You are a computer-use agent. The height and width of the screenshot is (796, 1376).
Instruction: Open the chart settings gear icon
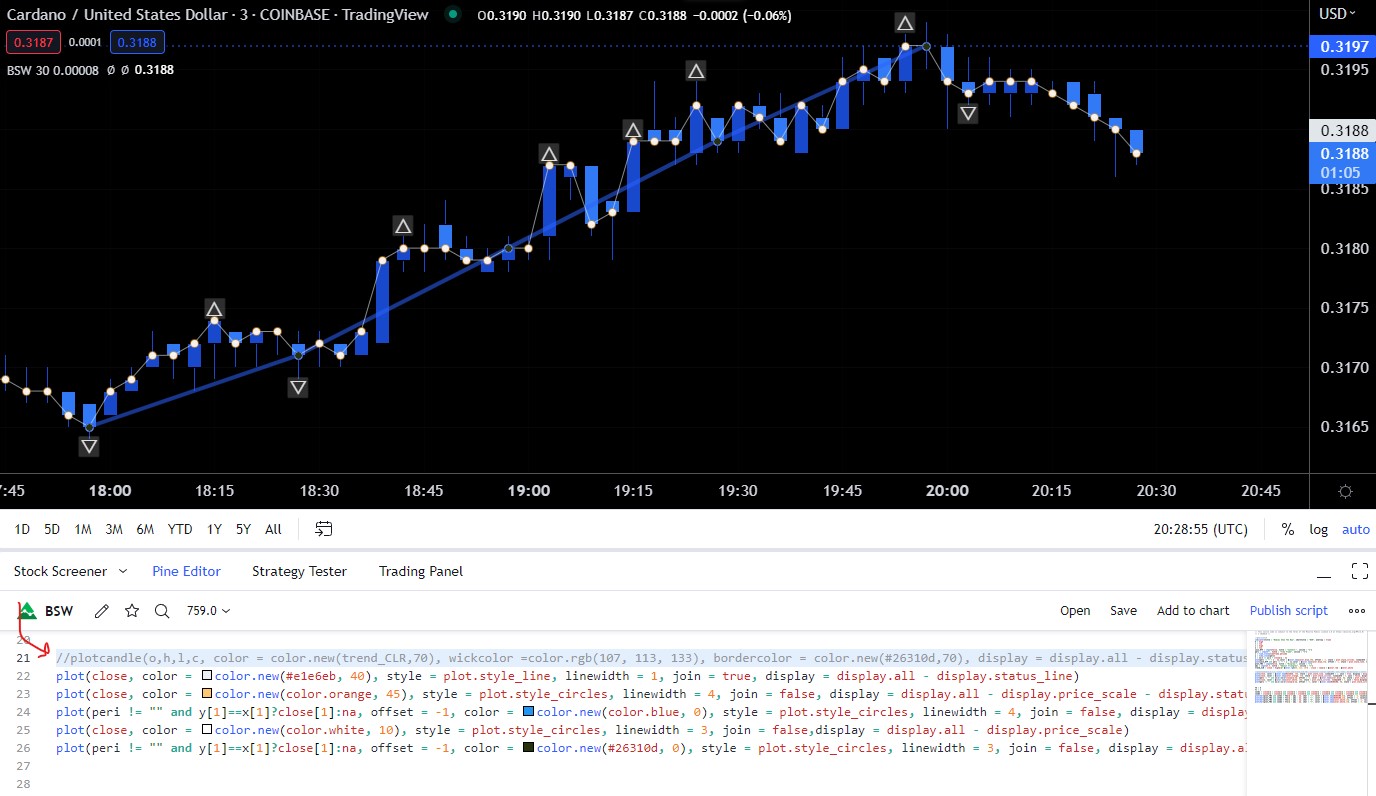pyautogui.click(x=1345, y=491)
